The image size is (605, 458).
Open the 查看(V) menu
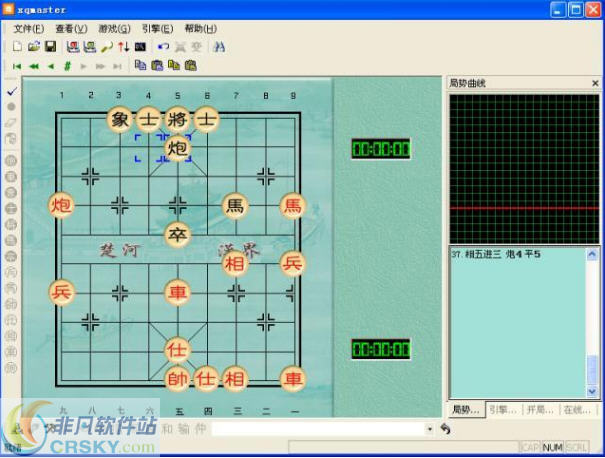coord(71,29)
